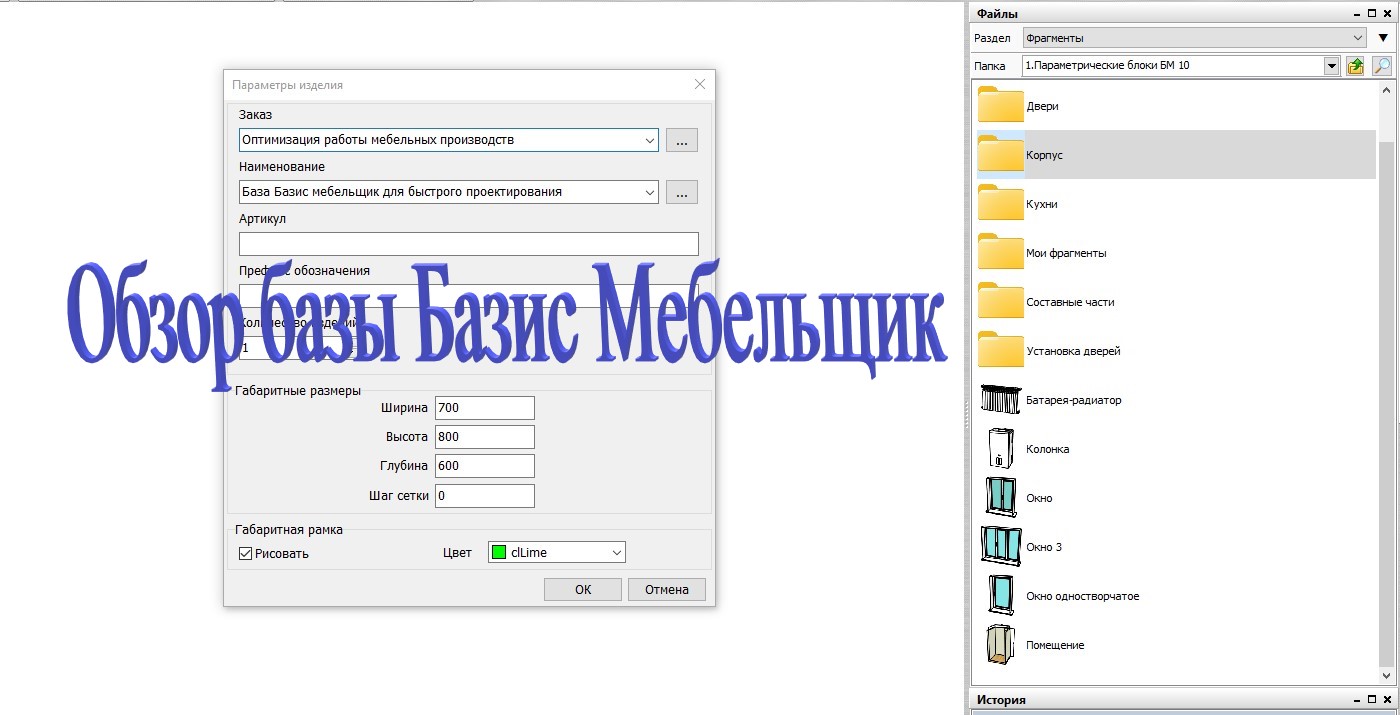Image resolution: width=1400 pixels, height=715 pixels.
Task: Select the Окно 3 fragment icon
Action: [x=1001, y=547]
